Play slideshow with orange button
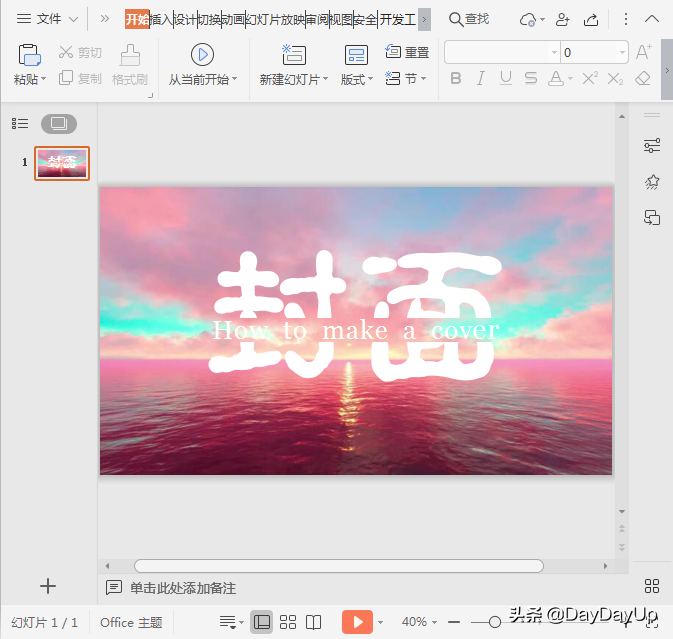 (357, 622)
